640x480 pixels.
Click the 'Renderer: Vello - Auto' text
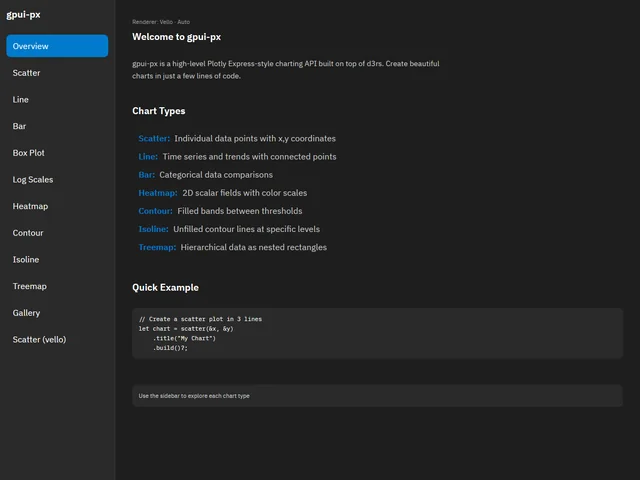(161, 22)
